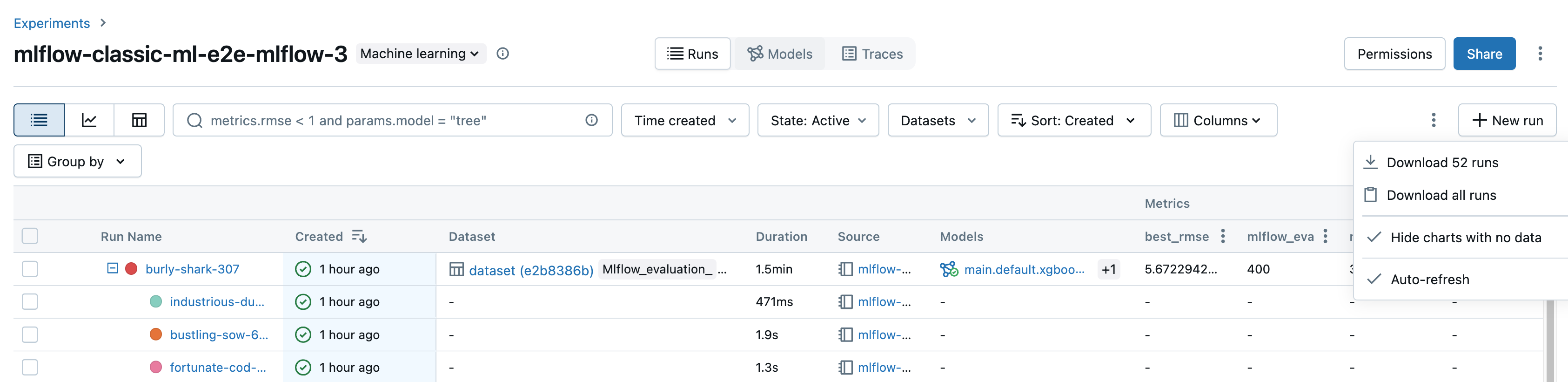Expand the Group by dropdown
1568x382 pixels.
pos(77,162)
